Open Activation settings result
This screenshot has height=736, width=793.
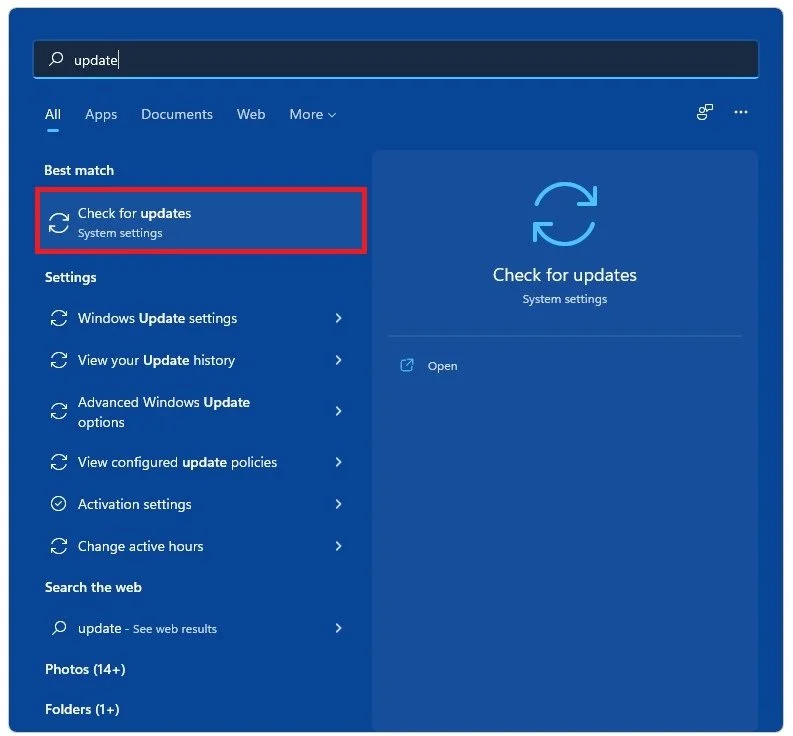click(197, 504)
